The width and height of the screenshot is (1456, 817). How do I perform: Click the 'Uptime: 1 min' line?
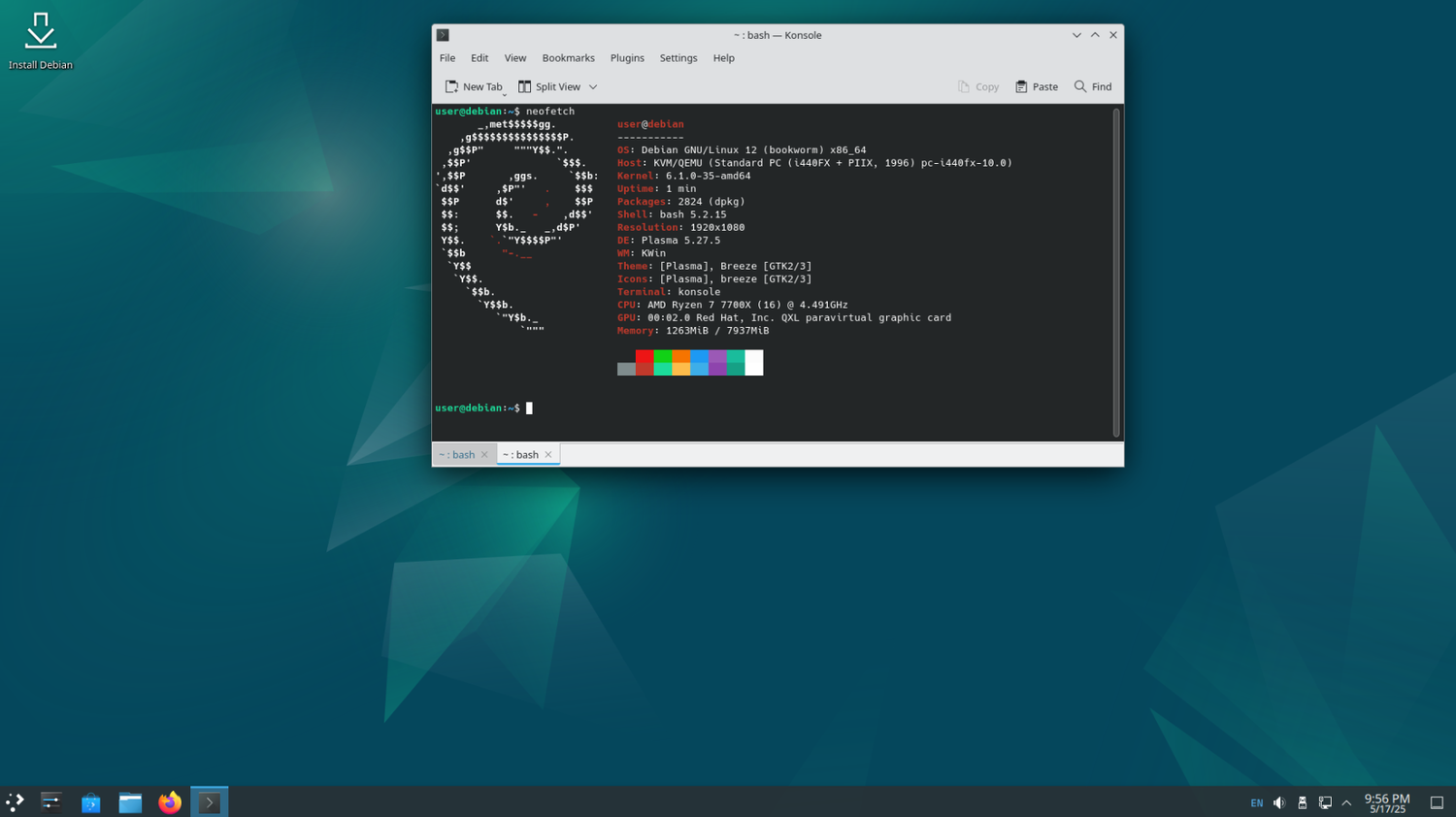coord(657,189)
